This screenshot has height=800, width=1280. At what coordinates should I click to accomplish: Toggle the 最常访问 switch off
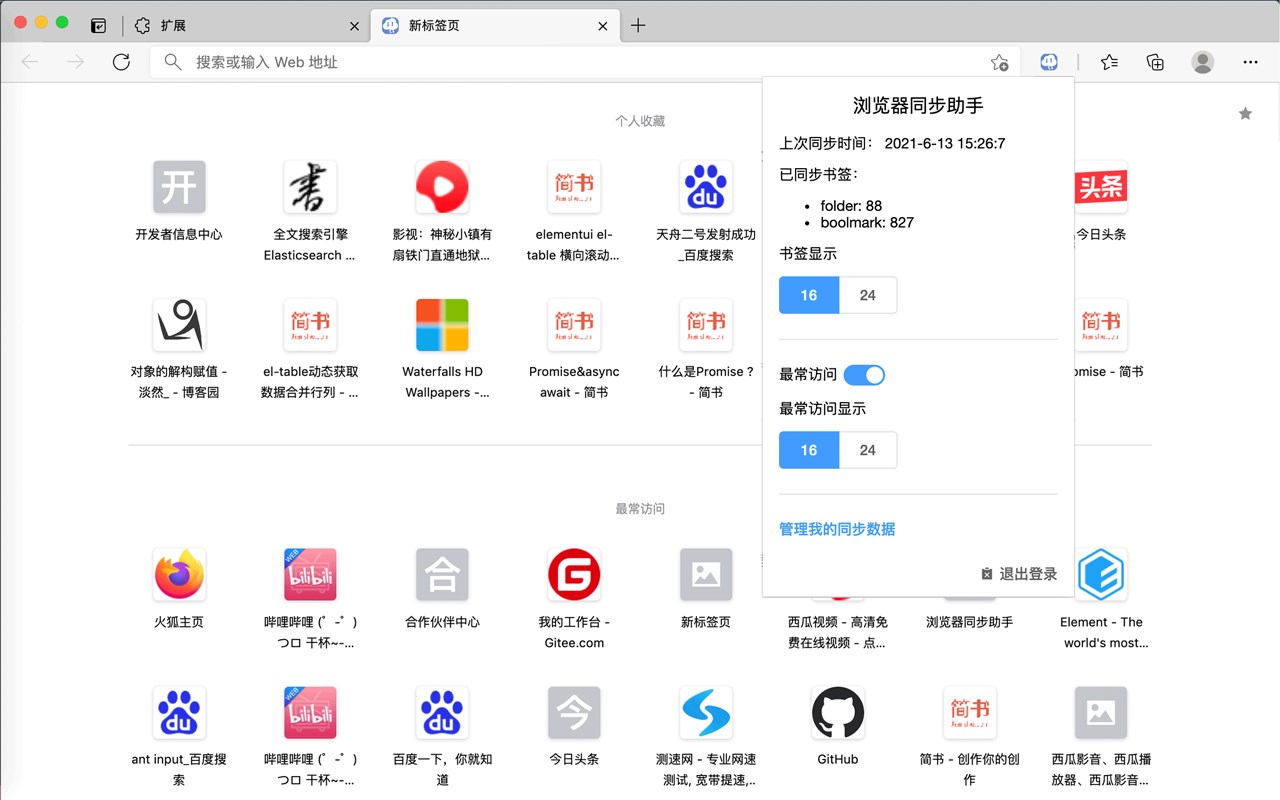pyautogui.click(x=864, y=375)
